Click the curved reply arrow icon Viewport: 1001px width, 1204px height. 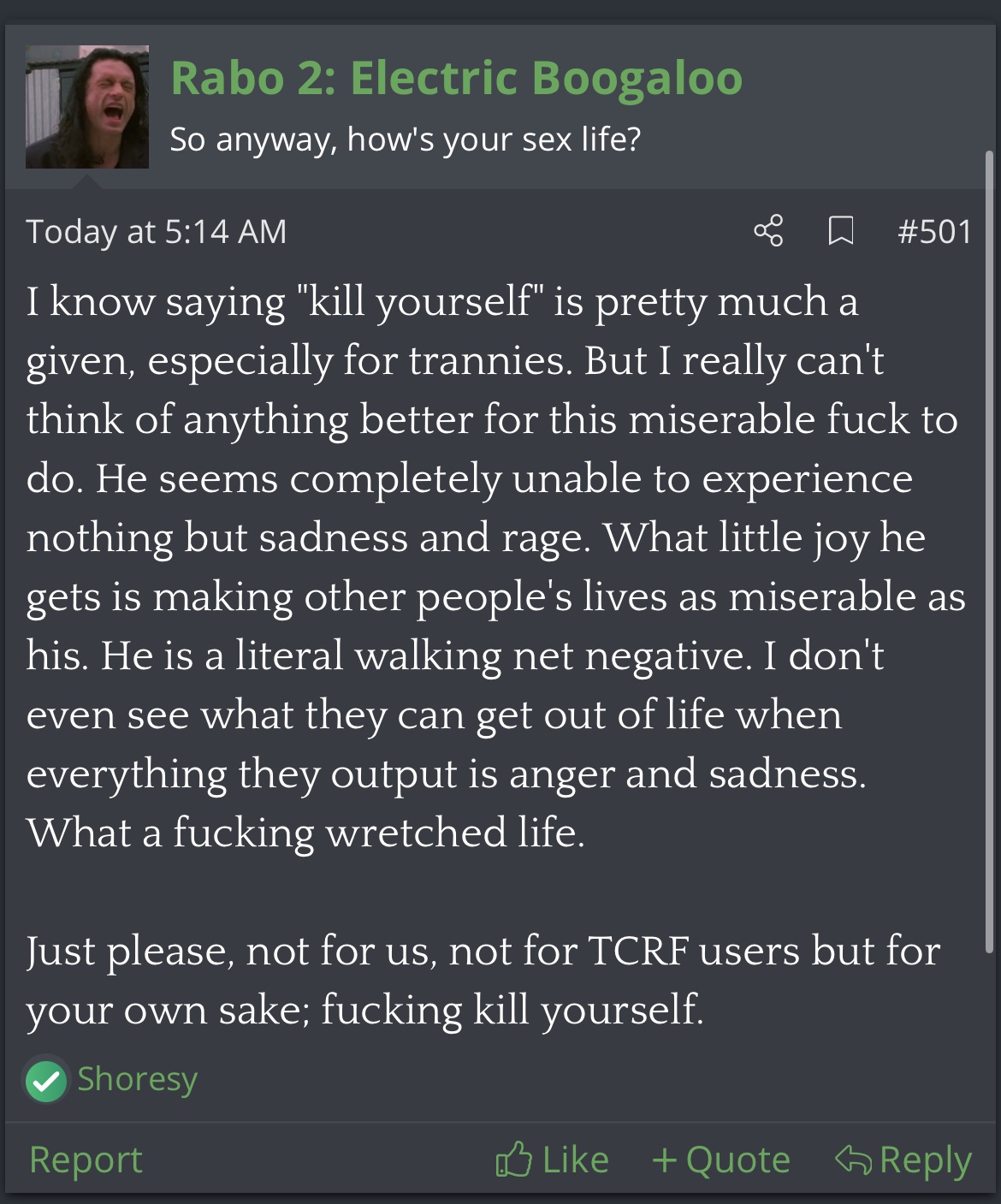852,1160
